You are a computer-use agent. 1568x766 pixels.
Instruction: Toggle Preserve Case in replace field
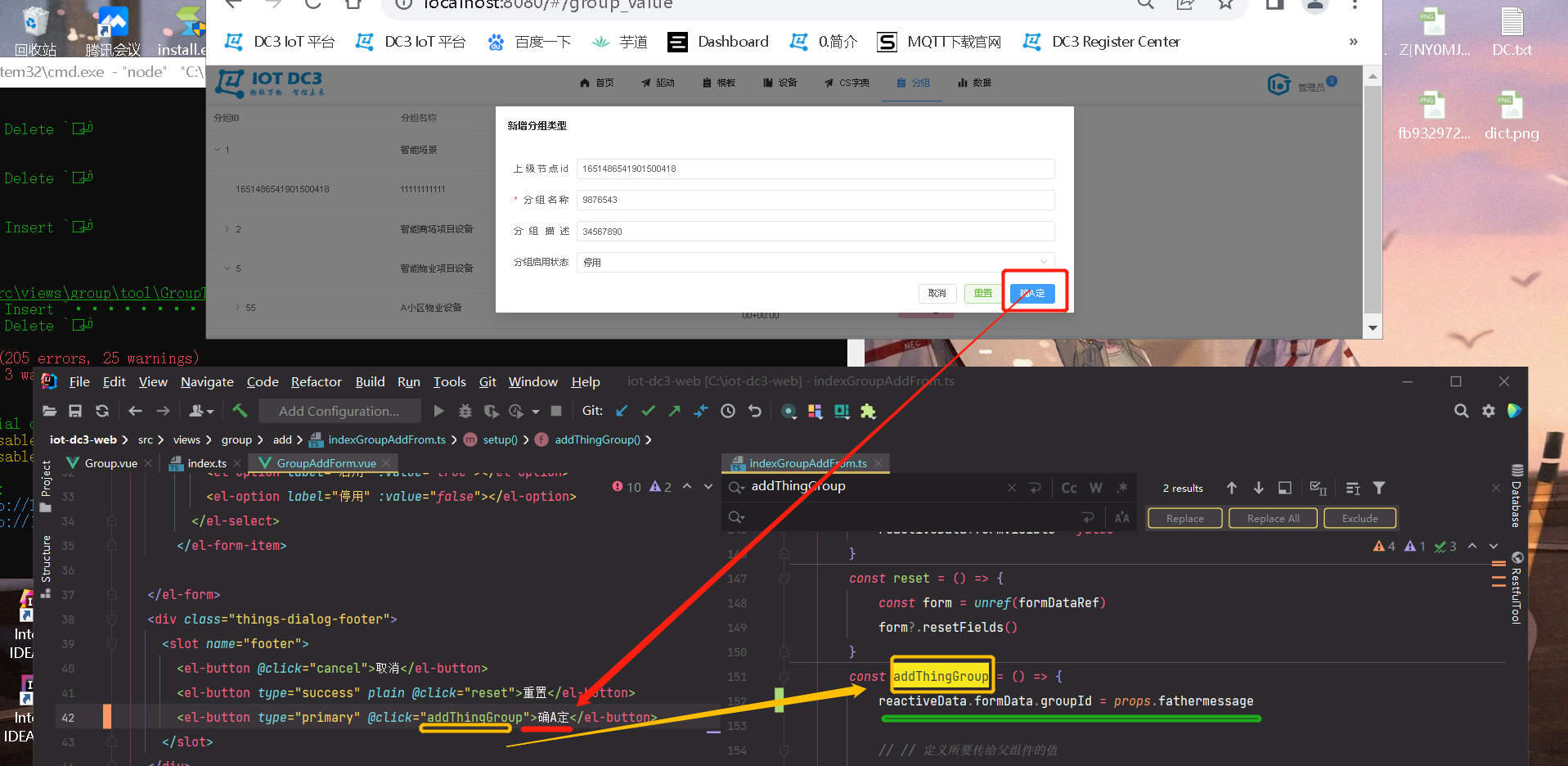point(1122,517)
